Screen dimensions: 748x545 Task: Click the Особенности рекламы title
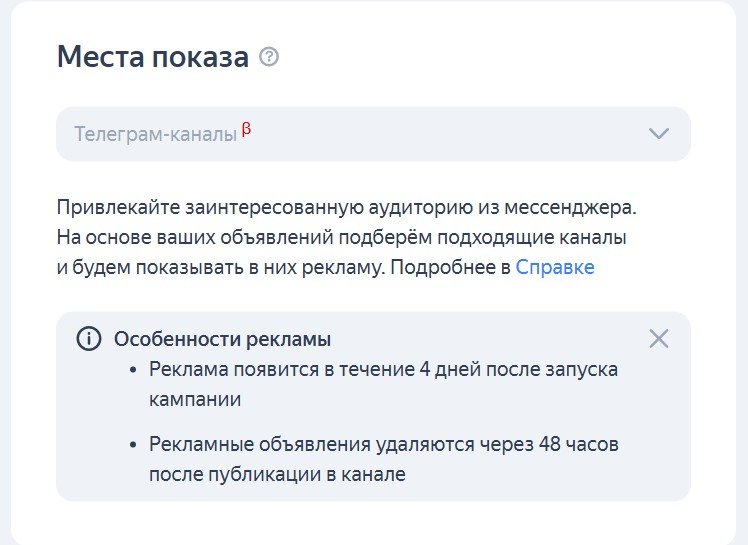222,339
